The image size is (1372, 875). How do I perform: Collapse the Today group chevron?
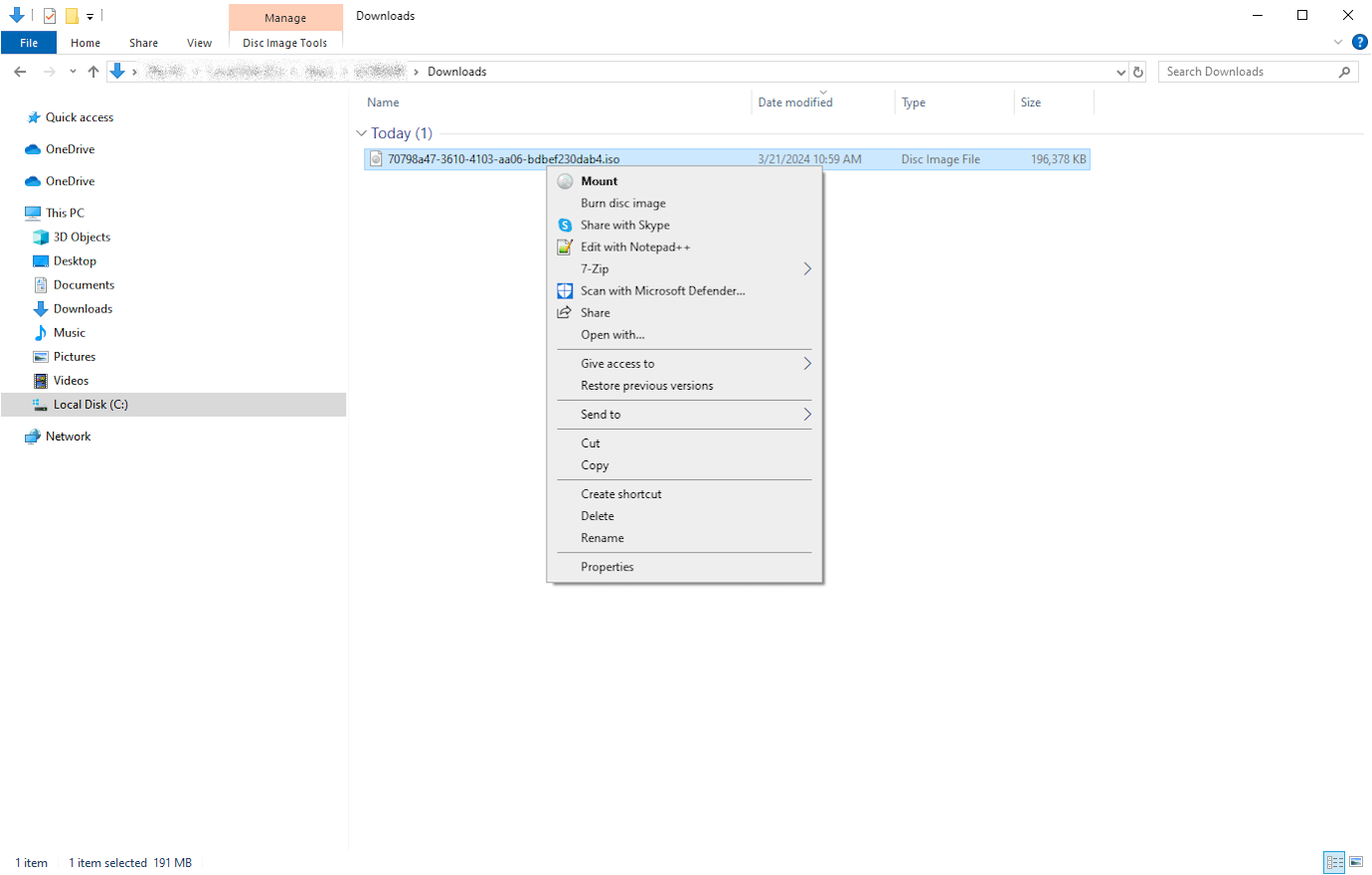pos(361,133)
